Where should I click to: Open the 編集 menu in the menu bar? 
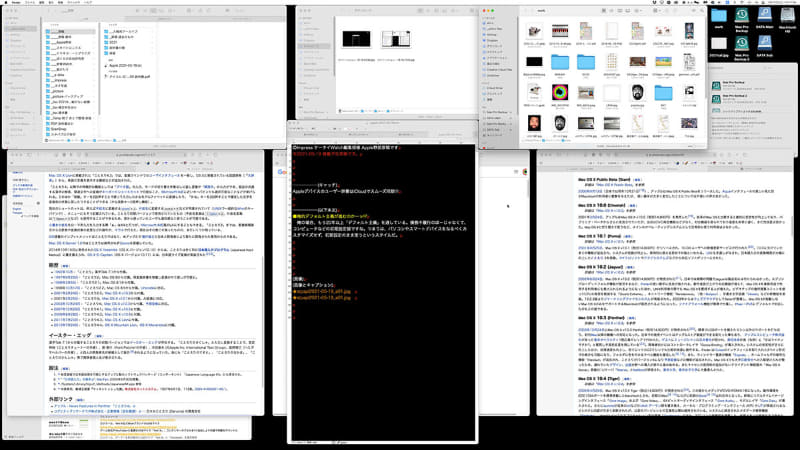(42, 2)
